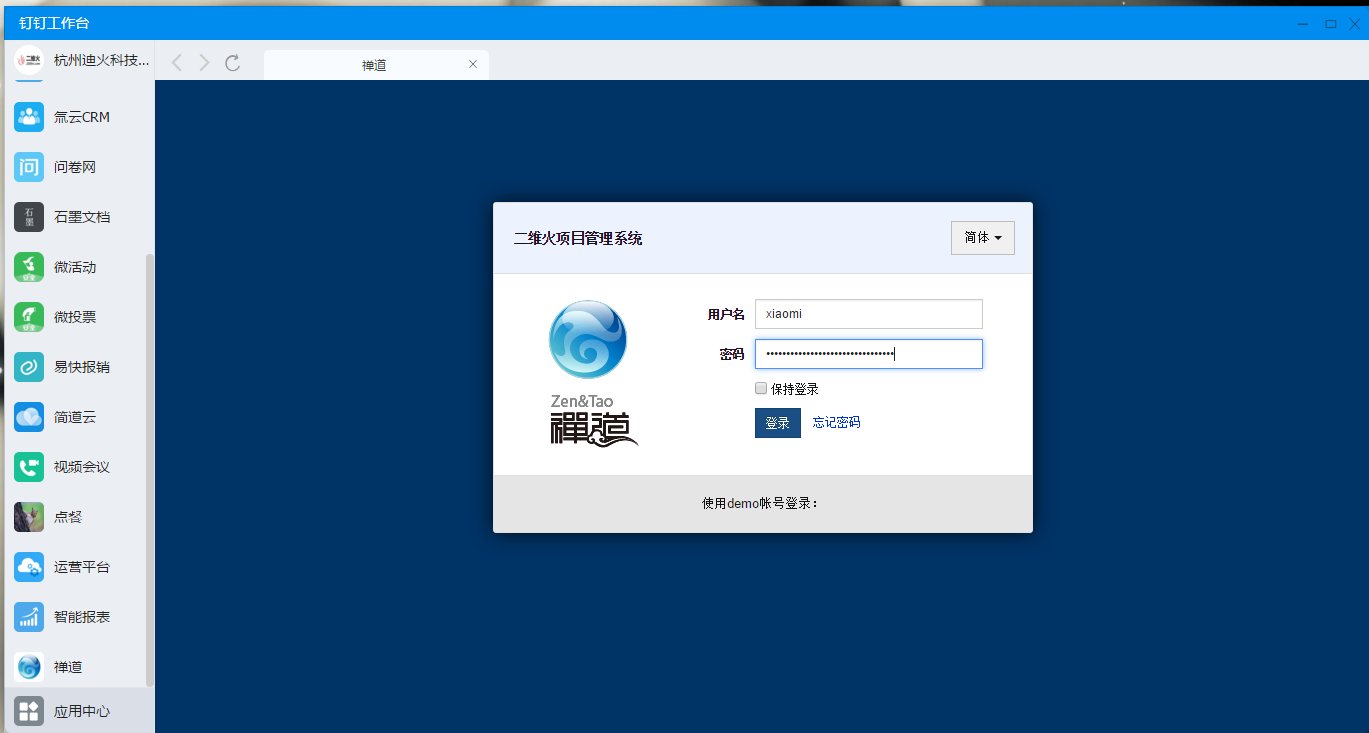Screen dimensions: 1369x733
Task: Launch the 问卷网 survey app icon
Action: [x=29, y=167]
